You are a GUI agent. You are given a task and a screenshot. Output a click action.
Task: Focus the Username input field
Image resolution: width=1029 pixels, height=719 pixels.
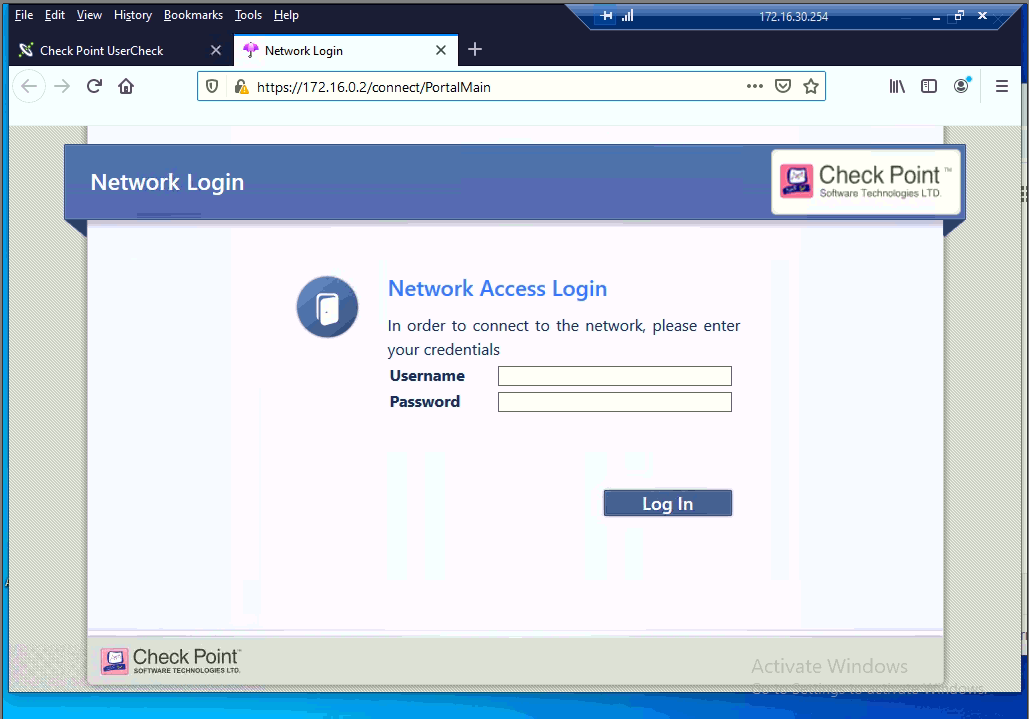tap(614, 376)
